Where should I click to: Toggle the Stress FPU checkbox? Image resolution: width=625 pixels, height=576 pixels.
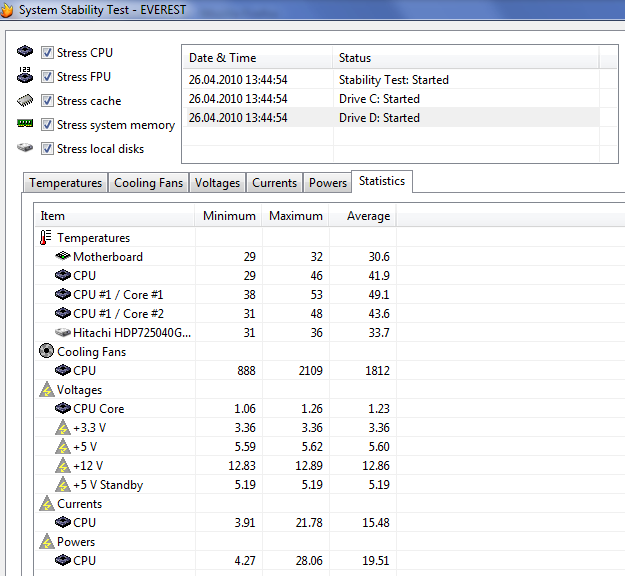pyautogui.click(x=47, y=76)
